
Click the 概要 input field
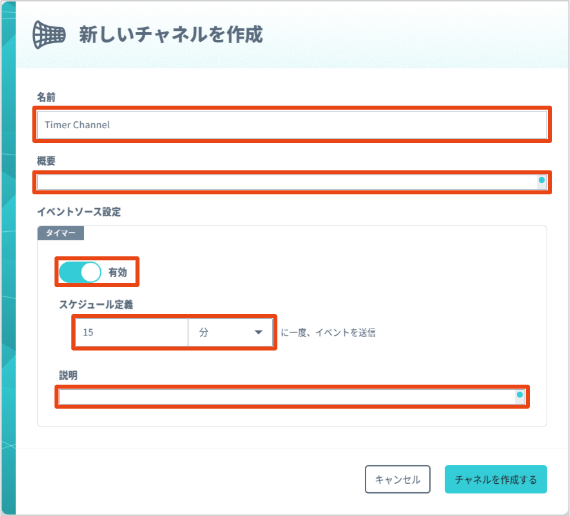pyautogui.click(x=292, y=182)
